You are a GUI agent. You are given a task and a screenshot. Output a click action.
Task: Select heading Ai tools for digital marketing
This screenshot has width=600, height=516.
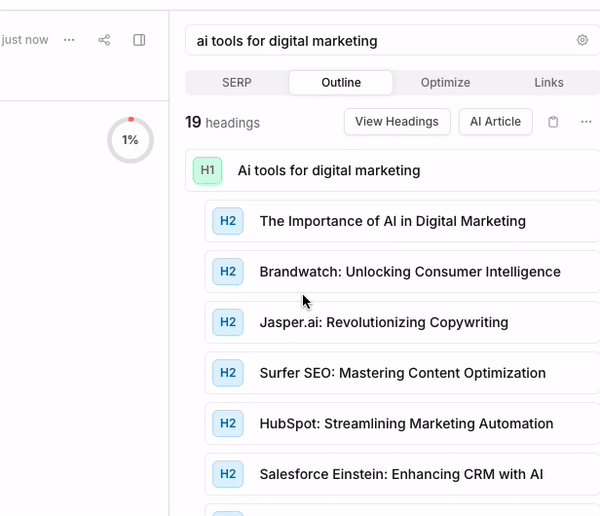click(393, 170)
